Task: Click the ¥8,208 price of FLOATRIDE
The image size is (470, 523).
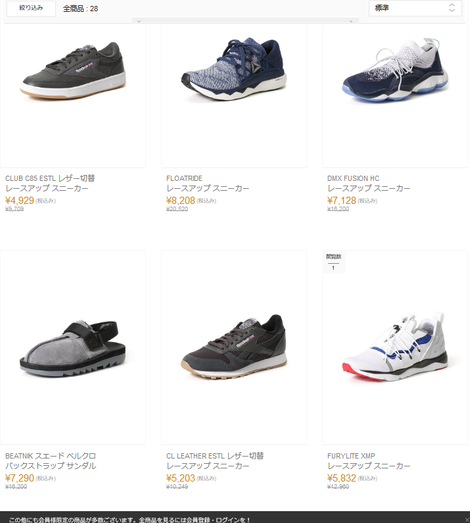Action: 180,200
